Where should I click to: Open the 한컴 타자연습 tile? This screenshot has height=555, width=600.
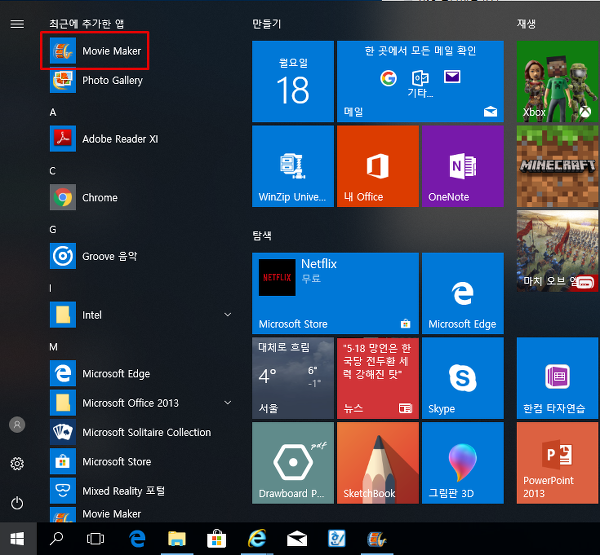tap(557, 378)
